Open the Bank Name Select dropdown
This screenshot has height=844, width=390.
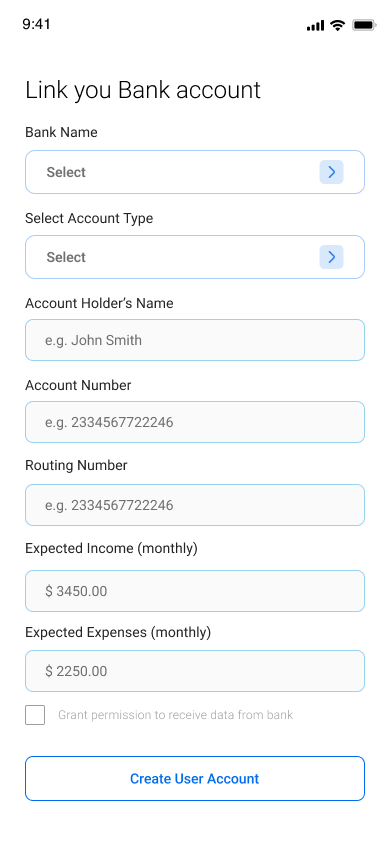195,172
